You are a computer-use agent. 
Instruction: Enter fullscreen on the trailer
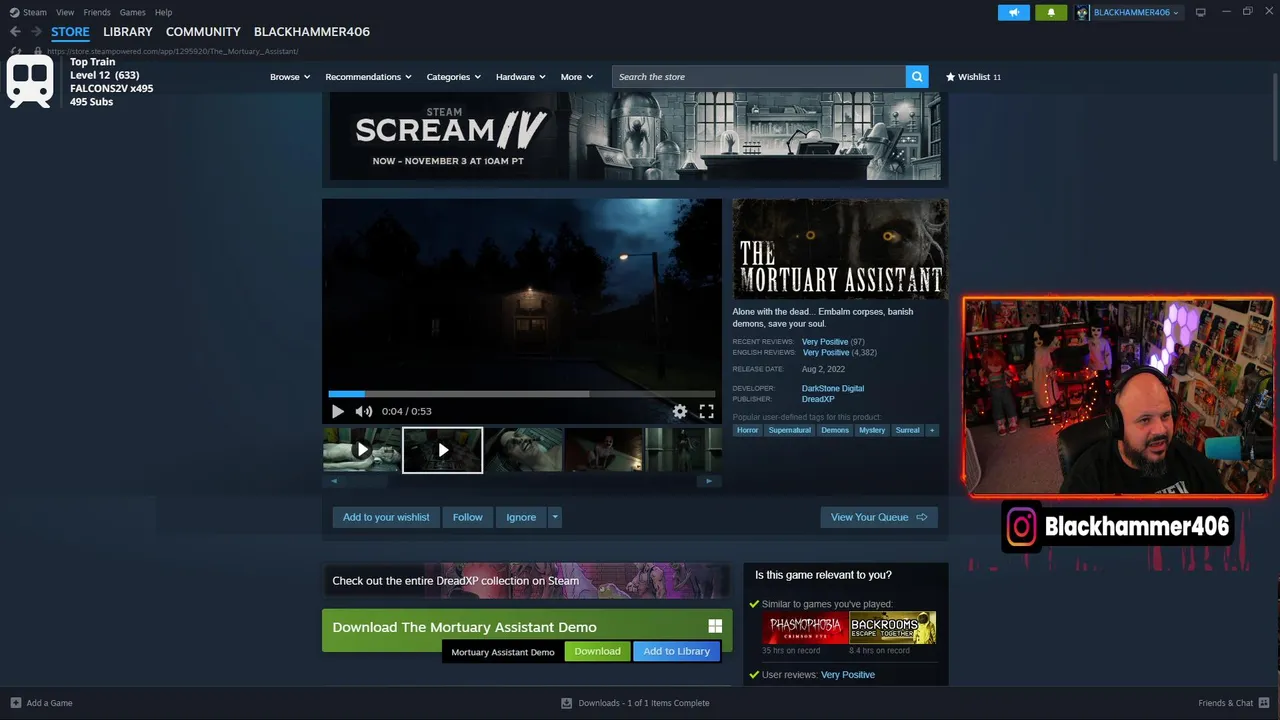point(707,411)
